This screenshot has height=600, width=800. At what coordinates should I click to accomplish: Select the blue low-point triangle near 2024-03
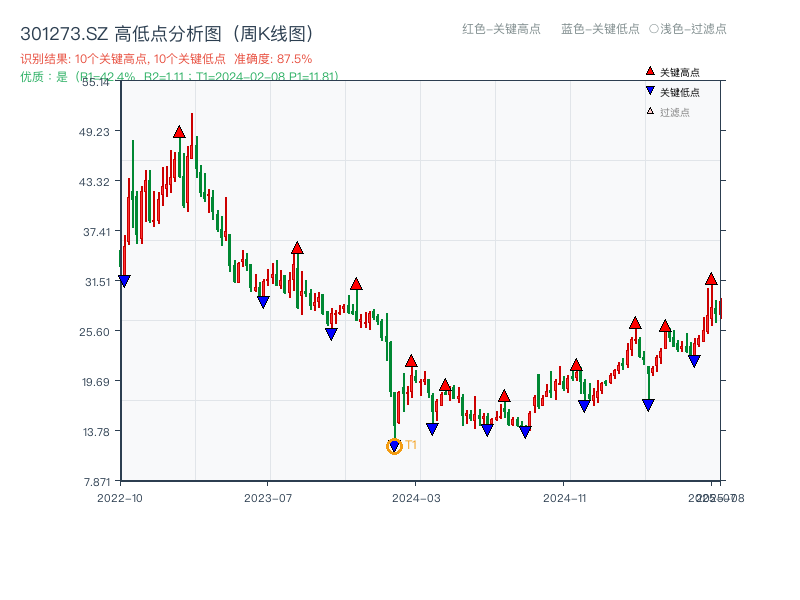coord(432,428)
